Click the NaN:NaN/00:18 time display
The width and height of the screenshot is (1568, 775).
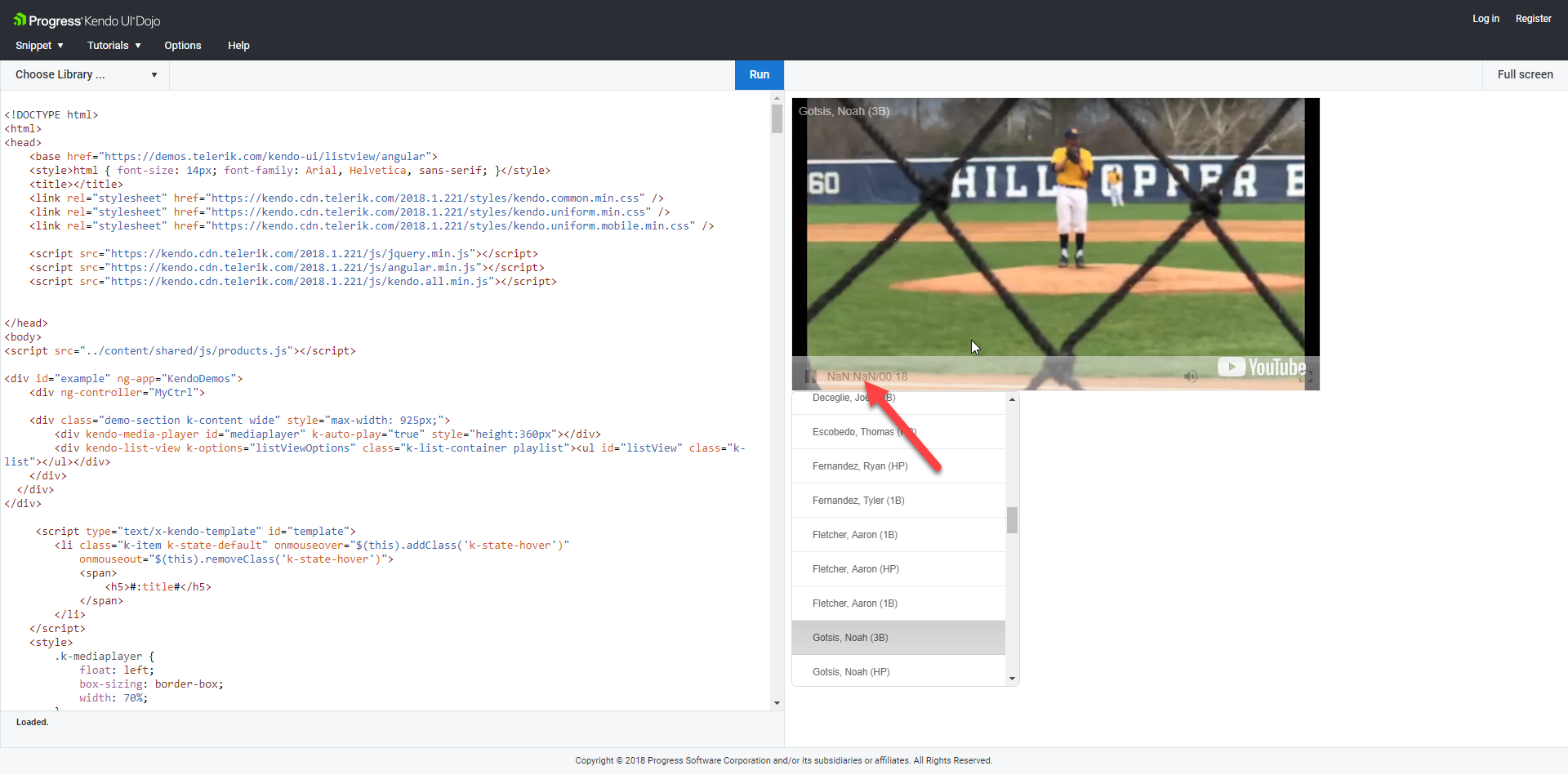(x=867, y=376)
